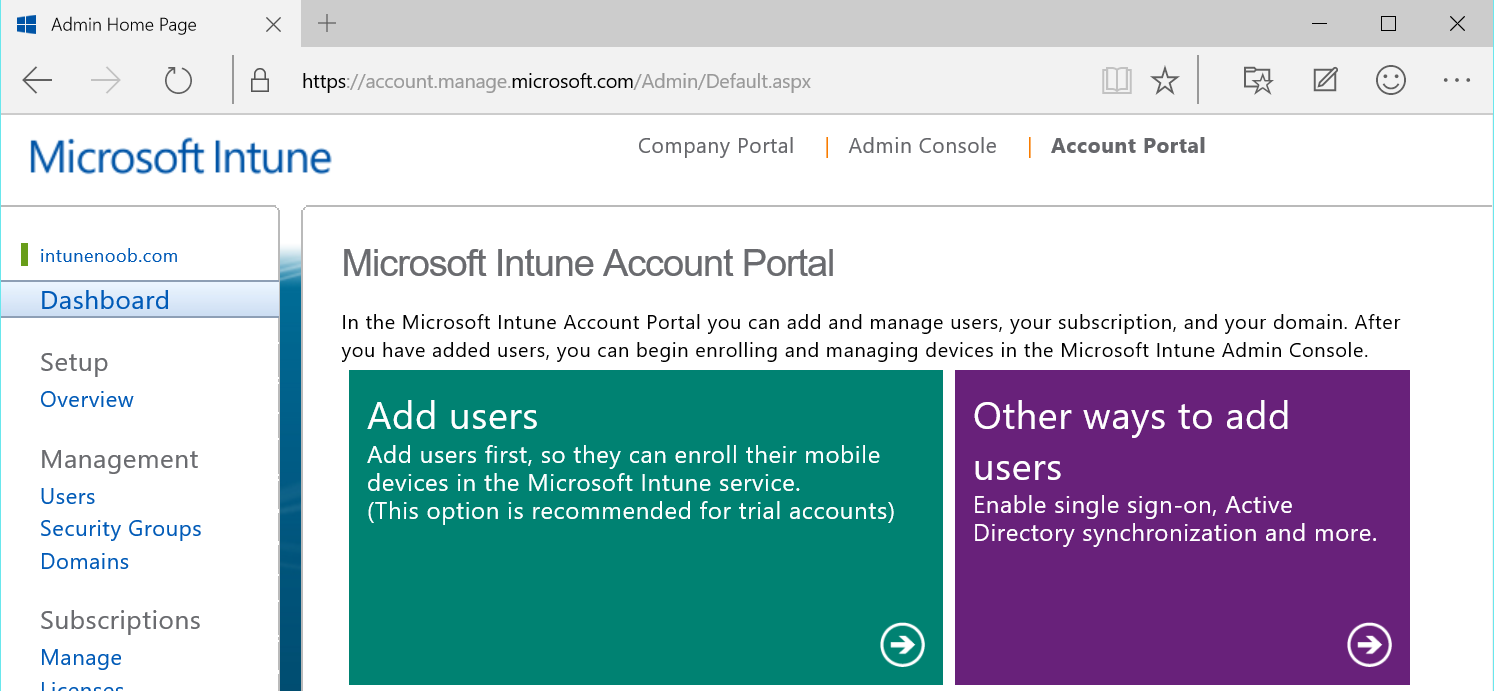1494x691 pixels.
Task: Open Reading view book icon
Action: click(1116, 81)
